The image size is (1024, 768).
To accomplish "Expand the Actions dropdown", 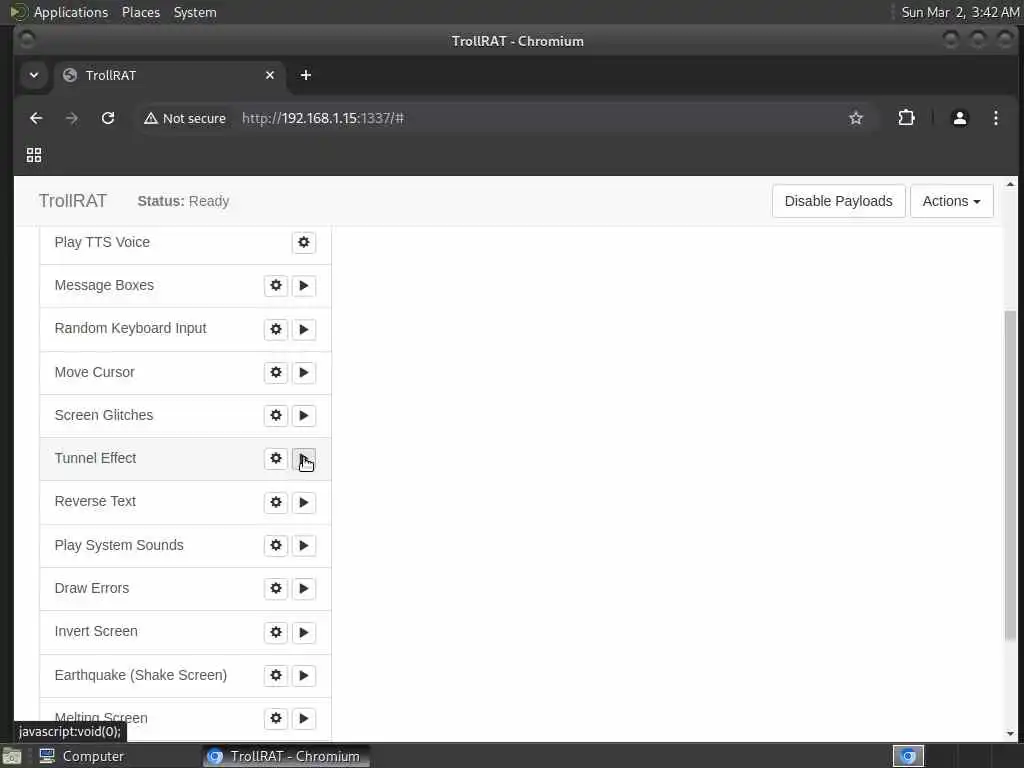I will (952, 201).
